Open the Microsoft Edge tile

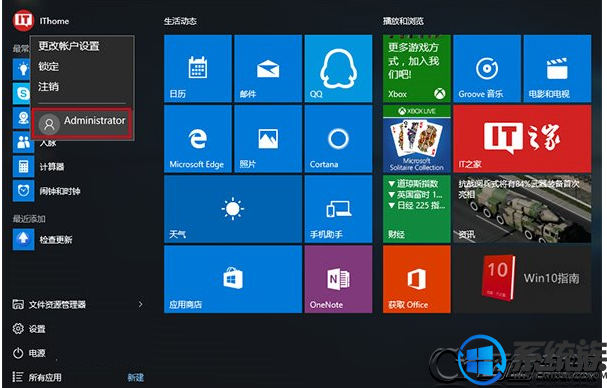(198, 139)
